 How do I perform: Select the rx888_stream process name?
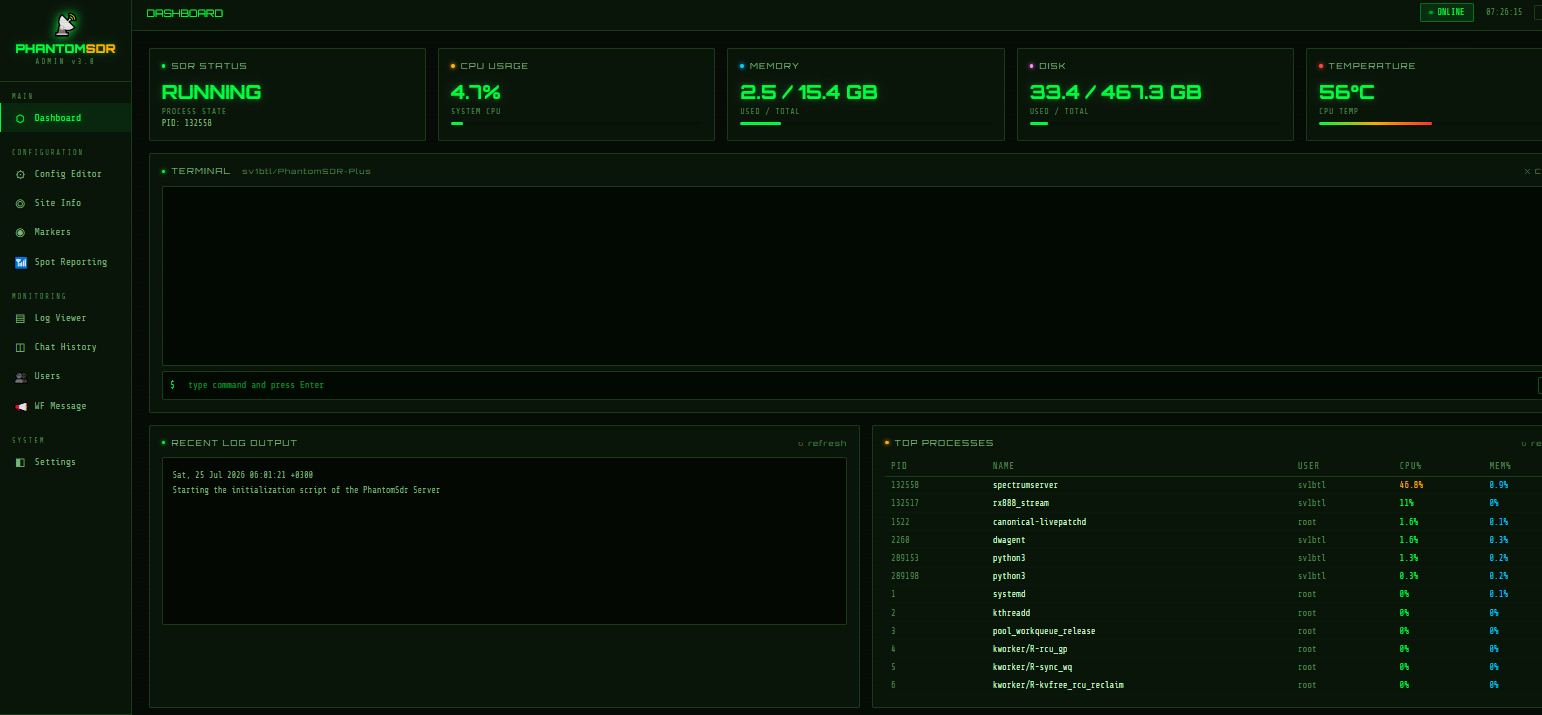(x=1020, y=503)
